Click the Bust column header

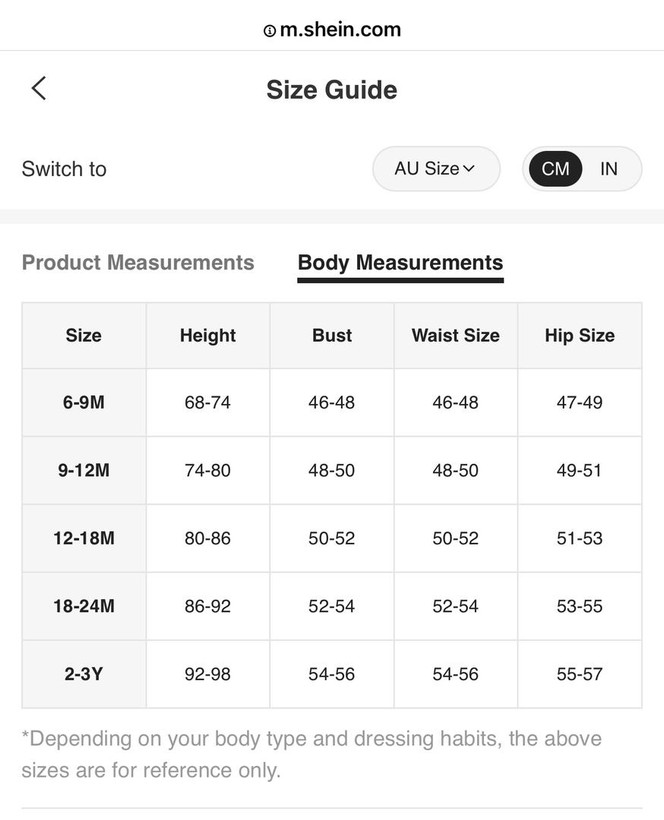pyautogui.click(x=332, y=335)
